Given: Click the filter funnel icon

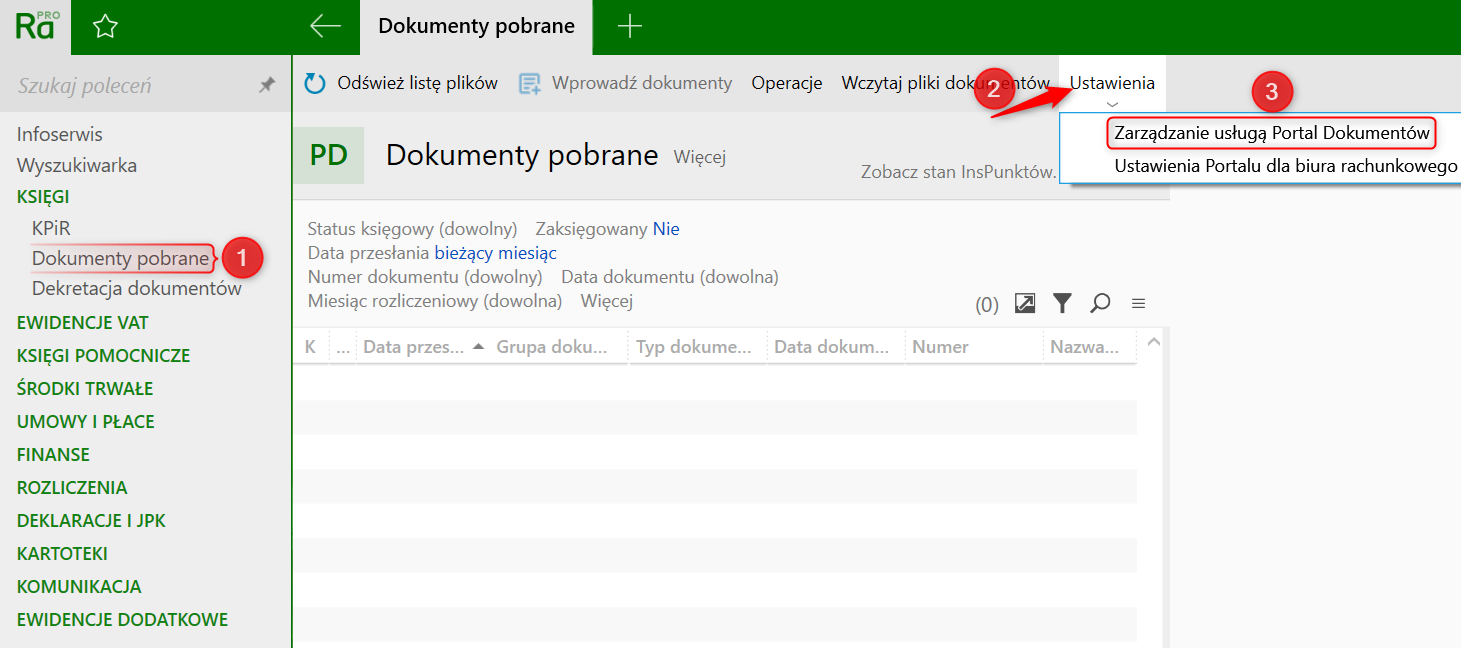Looking at the screenshot, I should pos(1062,303).
